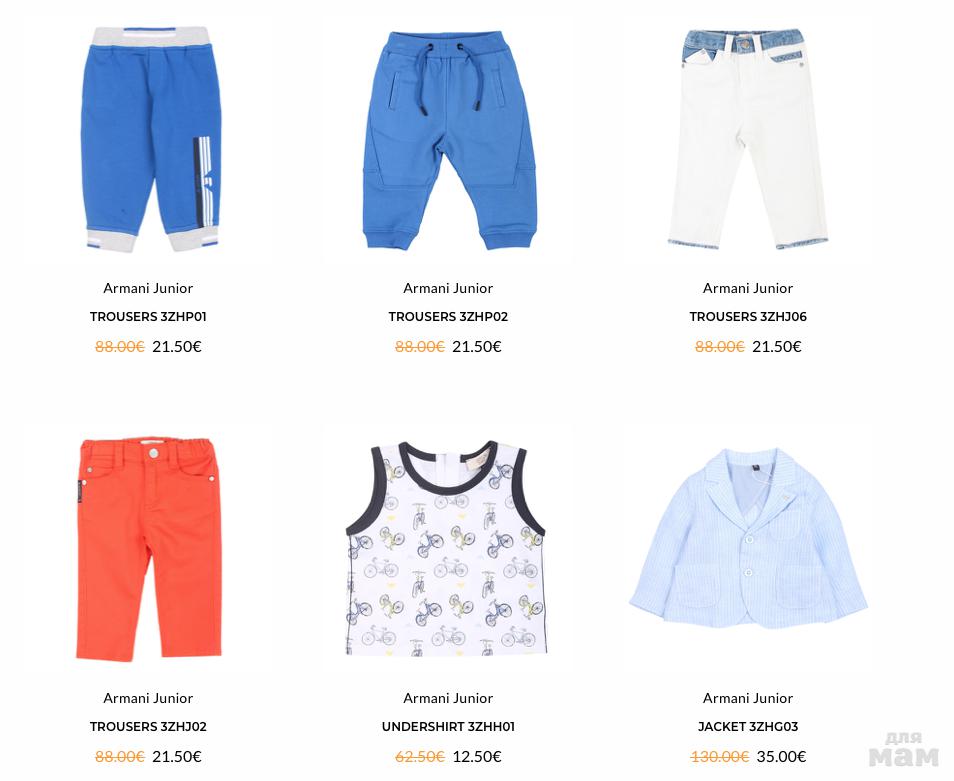Open the blue drawstring trousers 3ZHP02 image
Screen dimensions: 954x781
coord(449,141)
